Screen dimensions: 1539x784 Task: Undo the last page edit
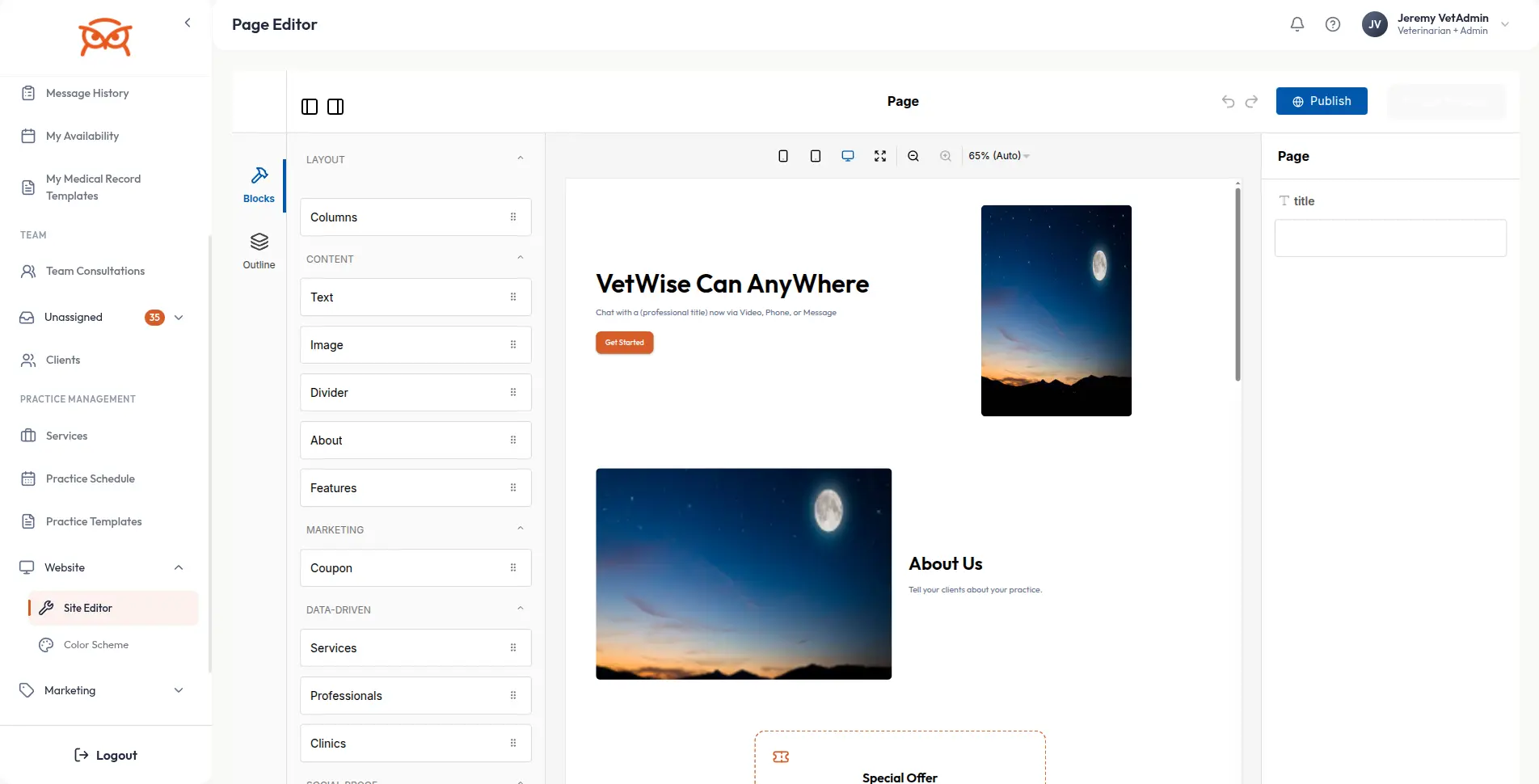click(x=1228, y=101)
